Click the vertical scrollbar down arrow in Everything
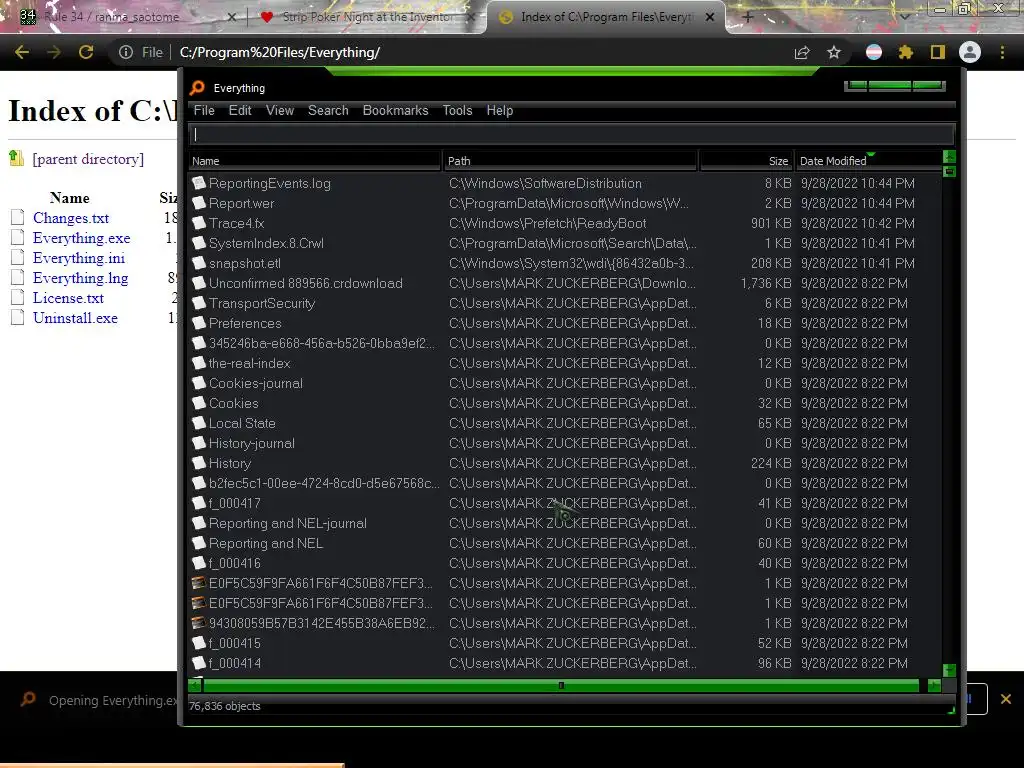Viewport: 1024px width, 768px height. click(x=950, y=671)
